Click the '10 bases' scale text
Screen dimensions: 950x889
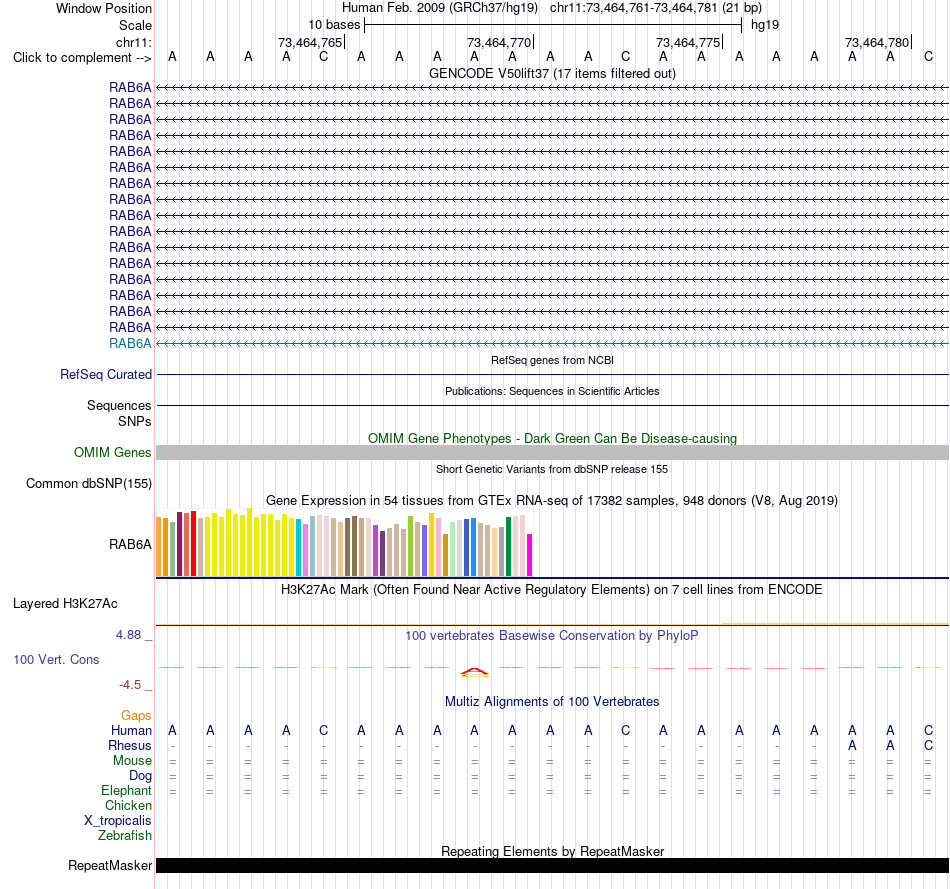[x=334, y=25]
